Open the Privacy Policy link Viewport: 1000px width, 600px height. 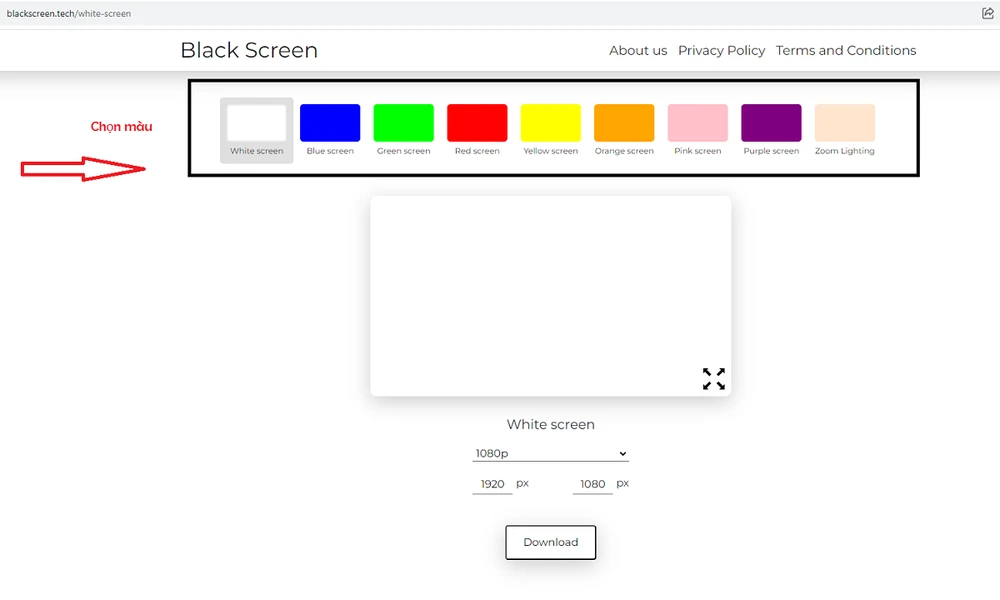721,50
